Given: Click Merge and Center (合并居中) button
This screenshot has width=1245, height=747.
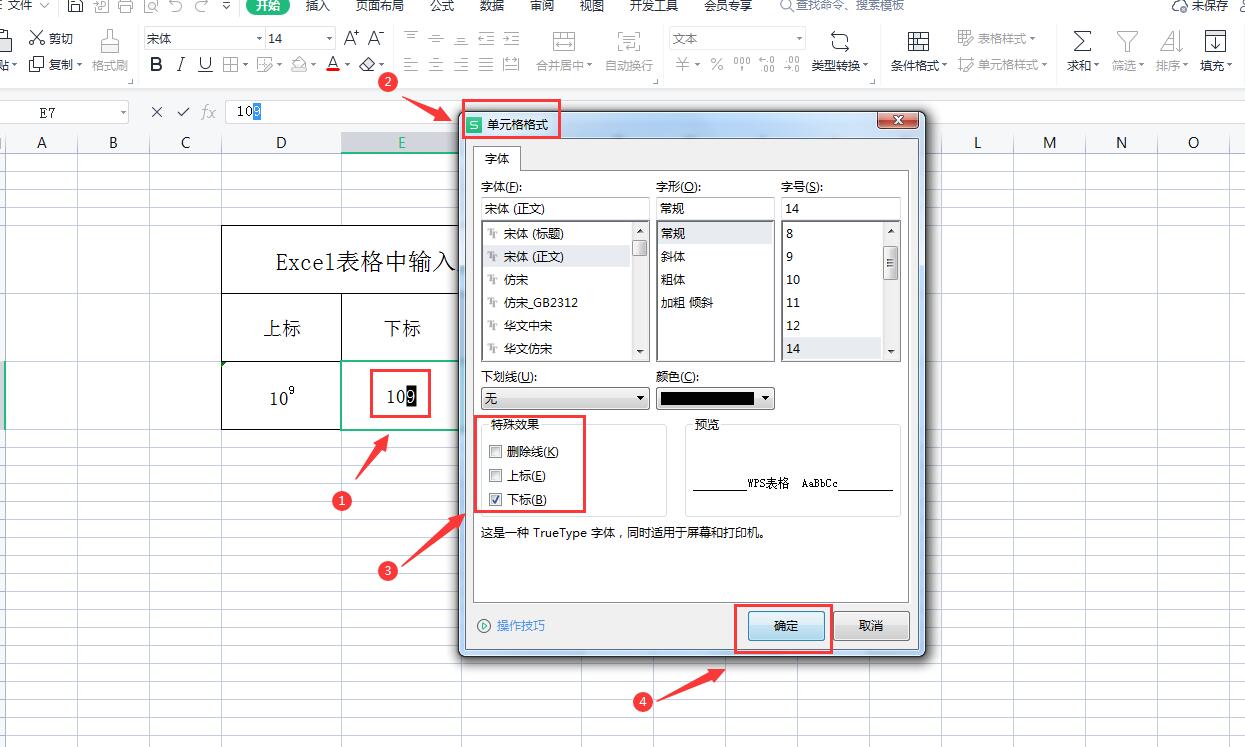Looking at the screenshot, I should click(x=563, y=50).
